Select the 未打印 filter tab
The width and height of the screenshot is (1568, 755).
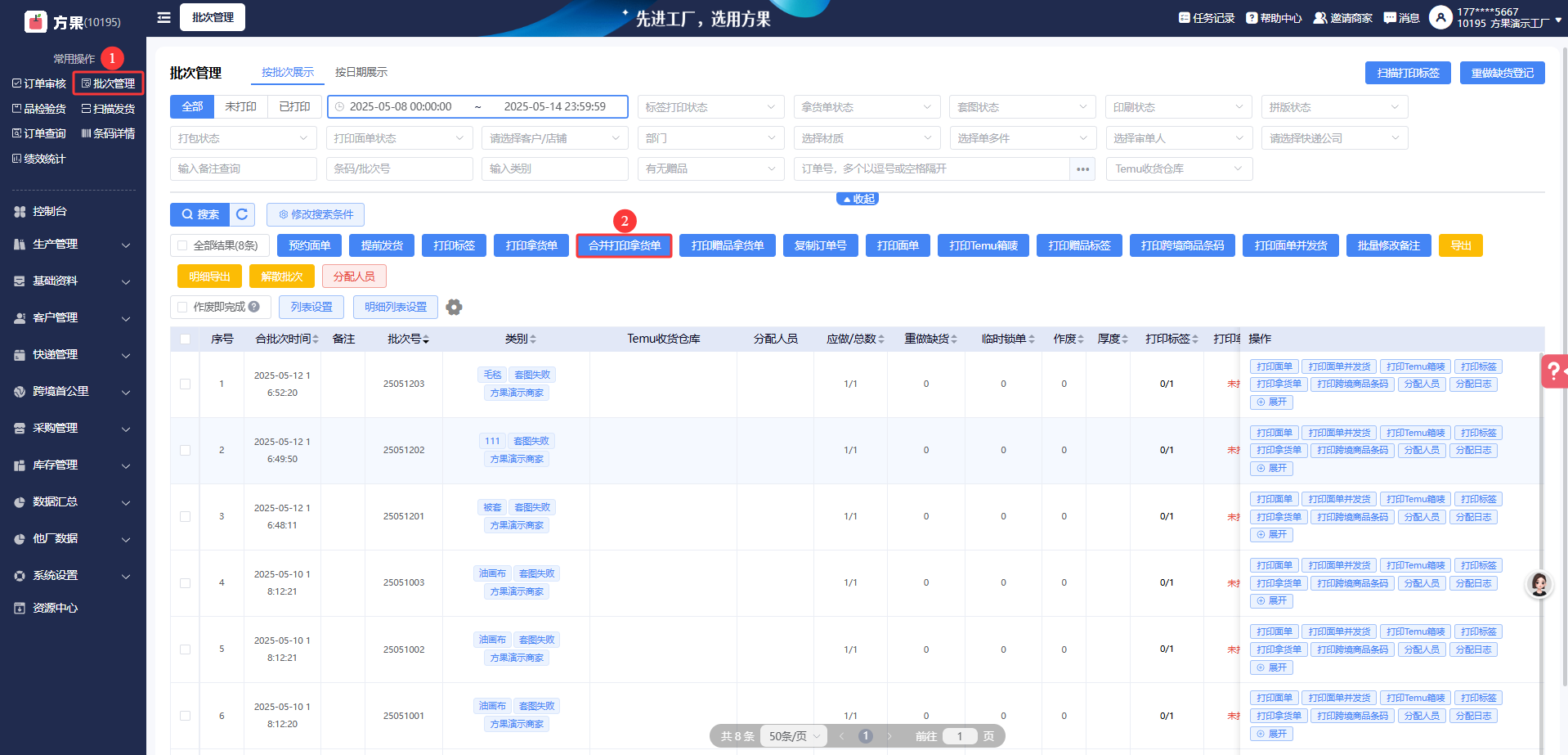coord(240,107)
